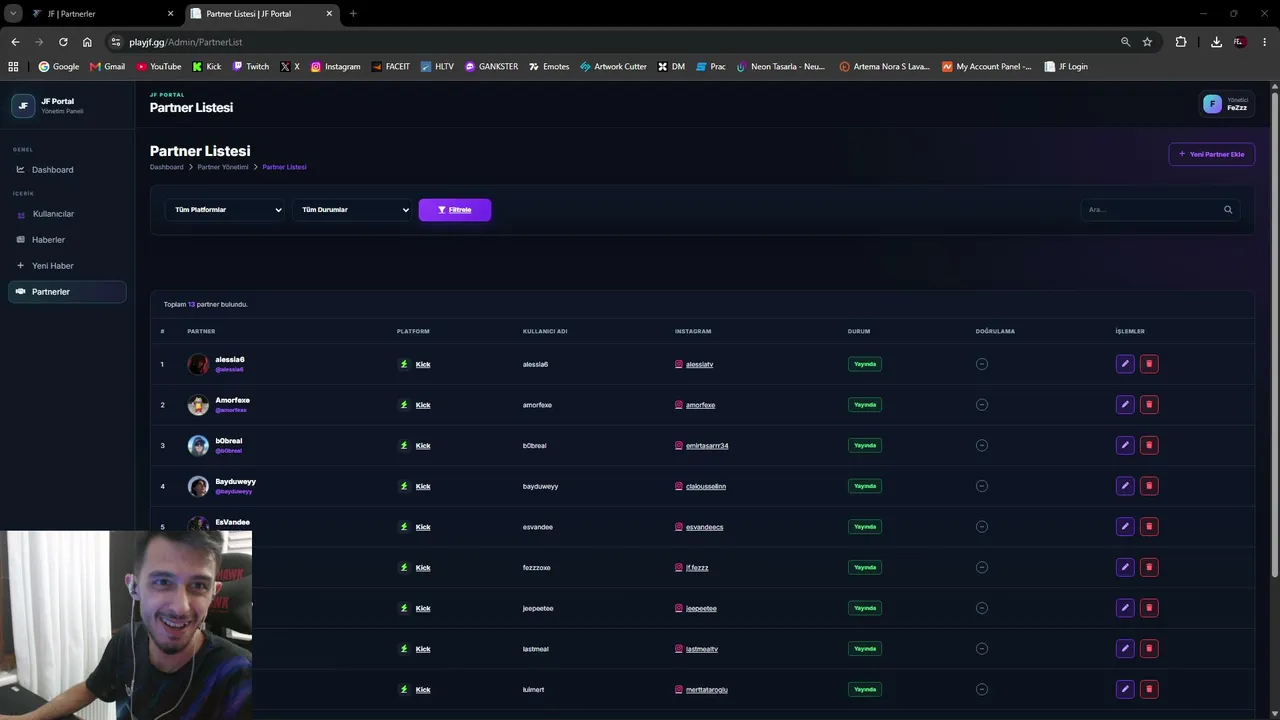The height and width of the screenshot is (720, 1280).
Task: Click the search magnifier icon in Ara field
Action: point(1228,210)
